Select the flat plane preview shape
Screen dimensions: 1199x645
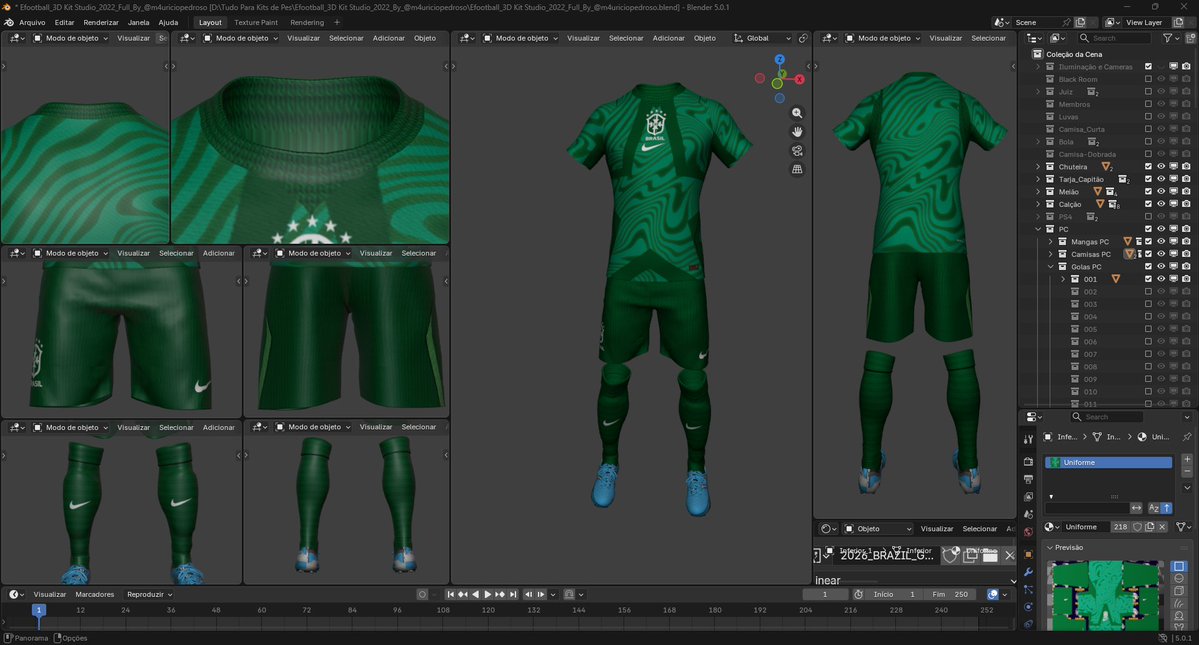1179,566
